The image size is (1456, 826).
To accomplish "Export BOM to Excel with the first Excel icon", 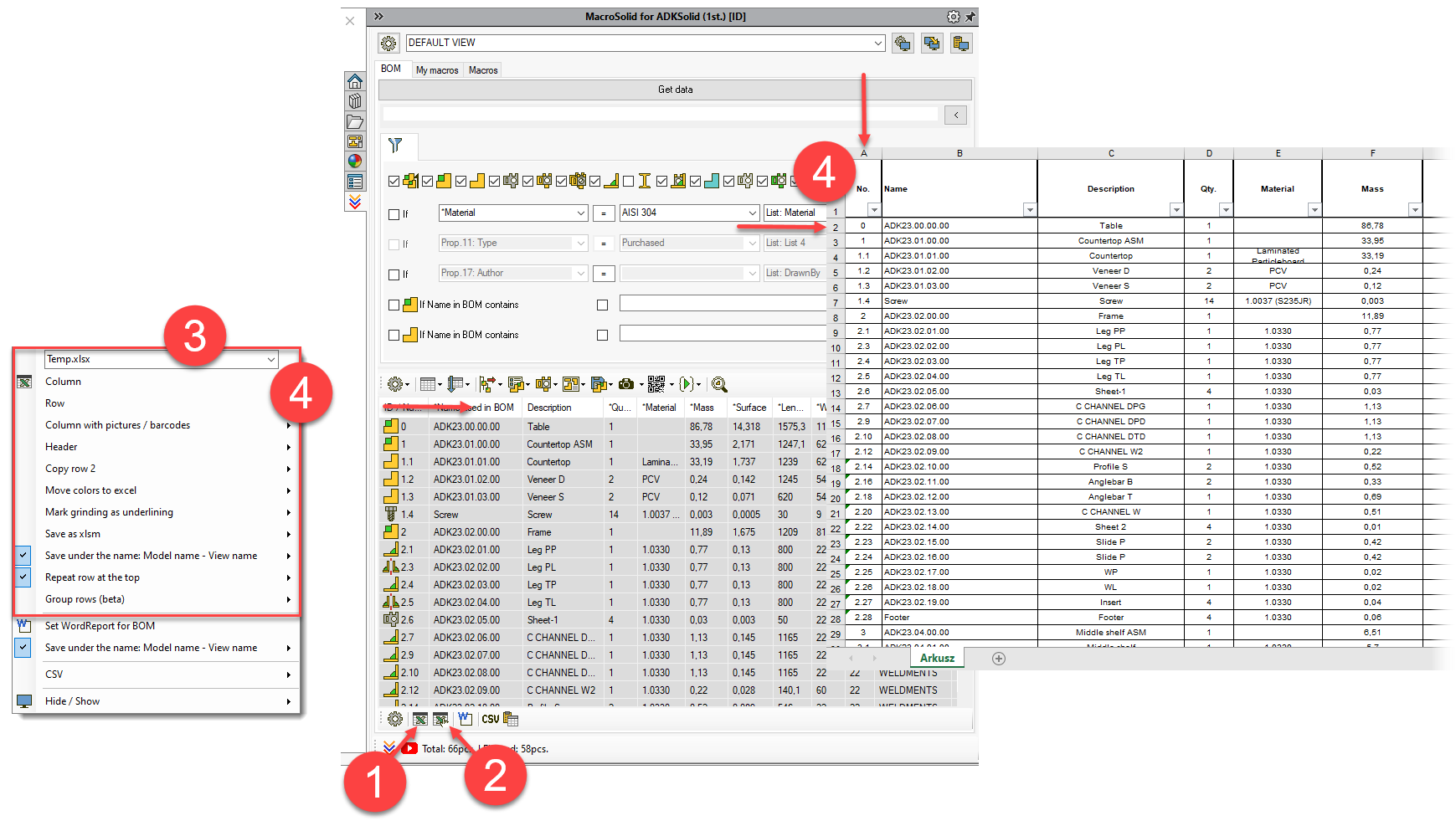I will (420, 719).
